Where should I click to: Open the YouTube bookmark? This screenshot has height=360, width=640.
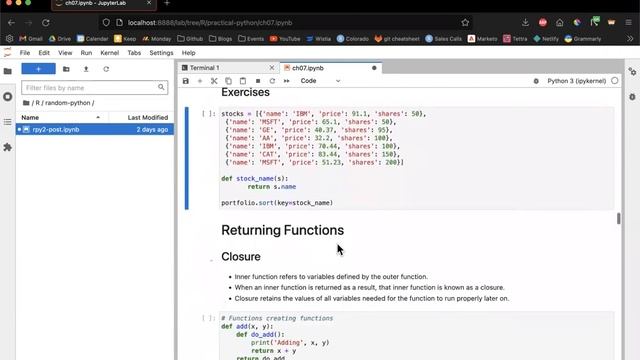coord(285,39)
